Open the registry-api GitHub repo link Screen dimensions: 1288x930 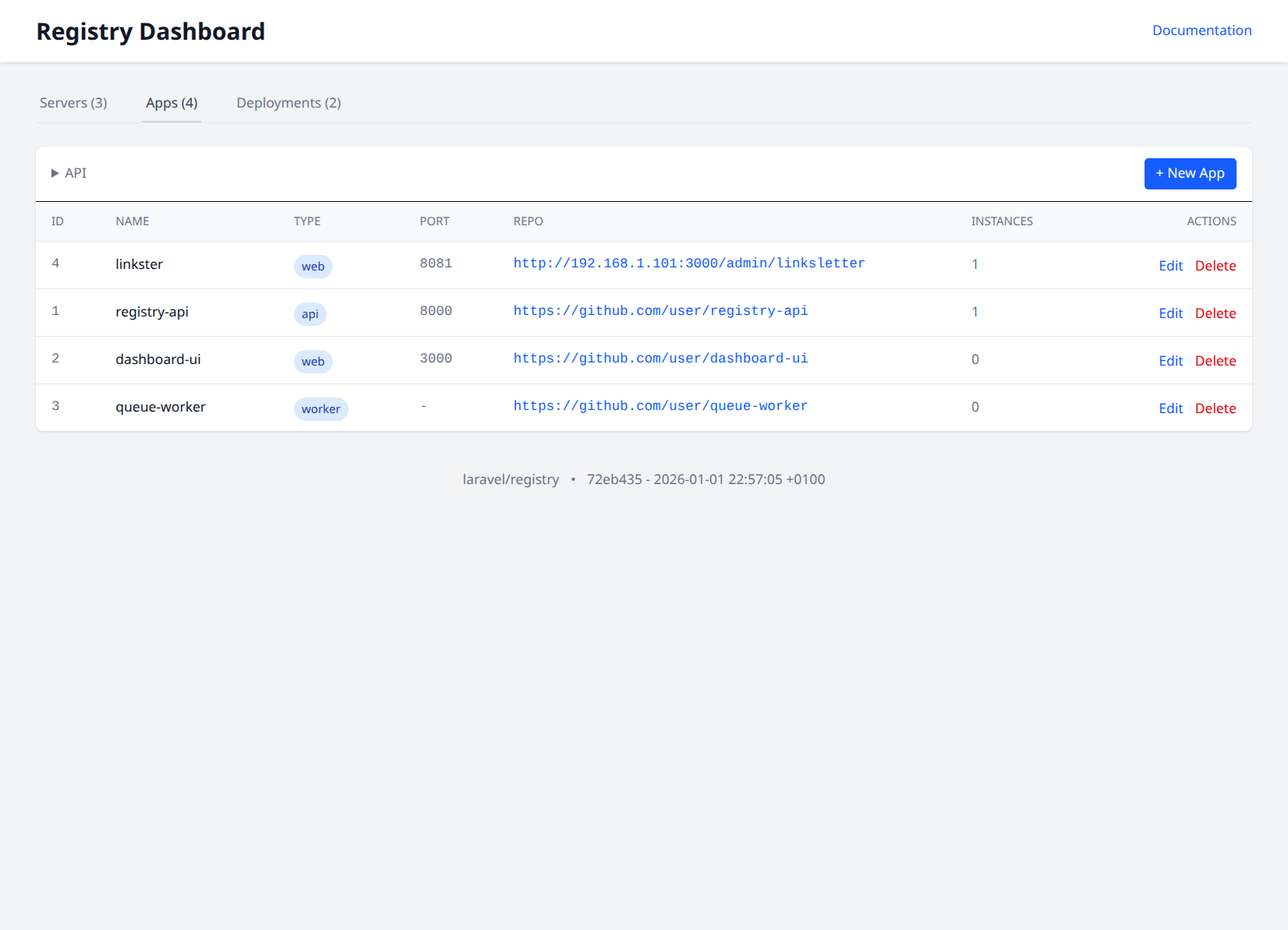coord(660,311)
